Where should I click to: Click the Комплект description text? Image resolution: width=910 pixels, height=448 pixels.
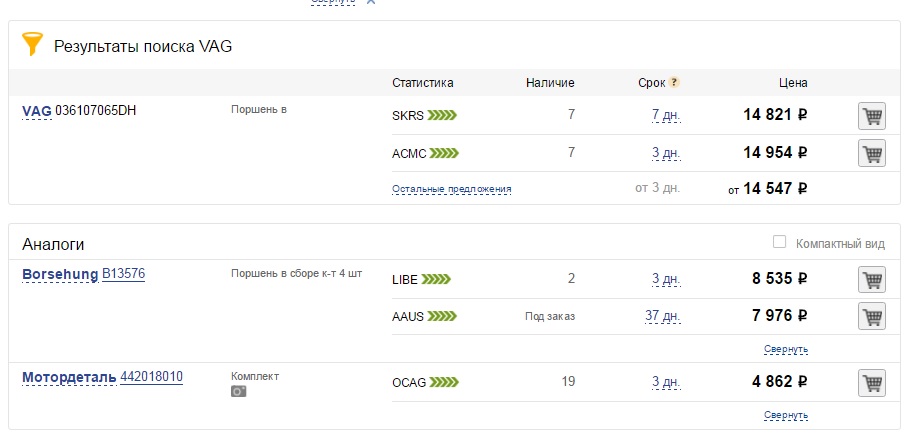point(255,376)
